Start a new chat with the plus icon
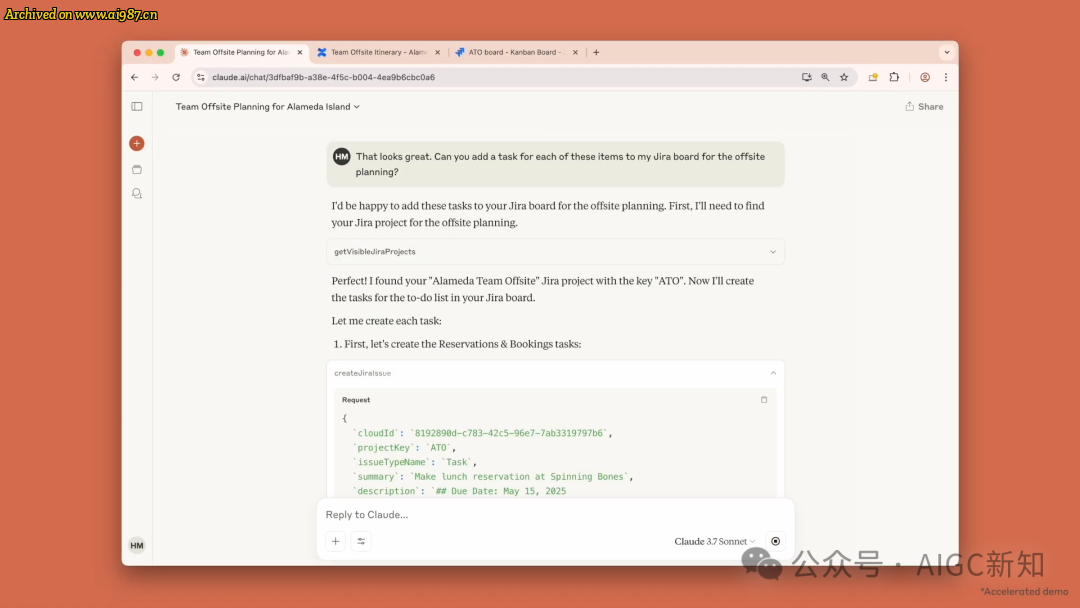 pyautogui.click(x=137, y=143)
